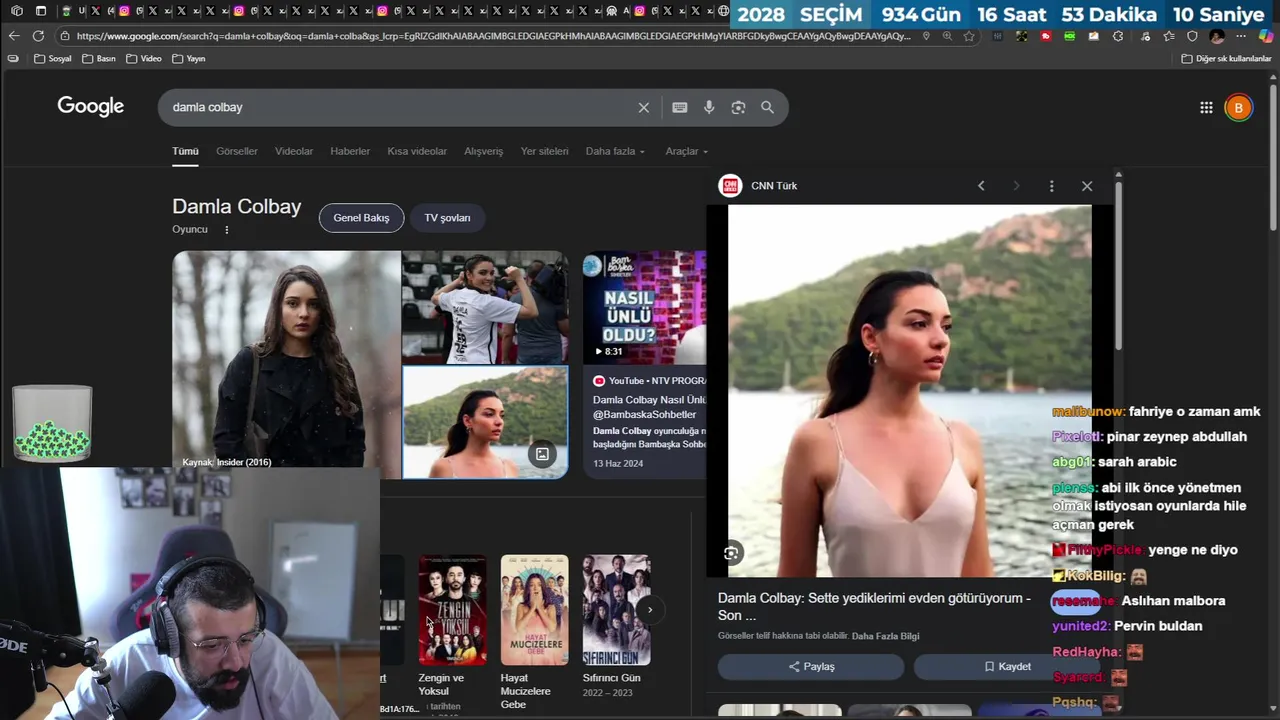This screenshot has height=720, width=1280.
Task: Open the Damla Colbay: Sette yediklerimi article title
Action: tap(874, 606)
